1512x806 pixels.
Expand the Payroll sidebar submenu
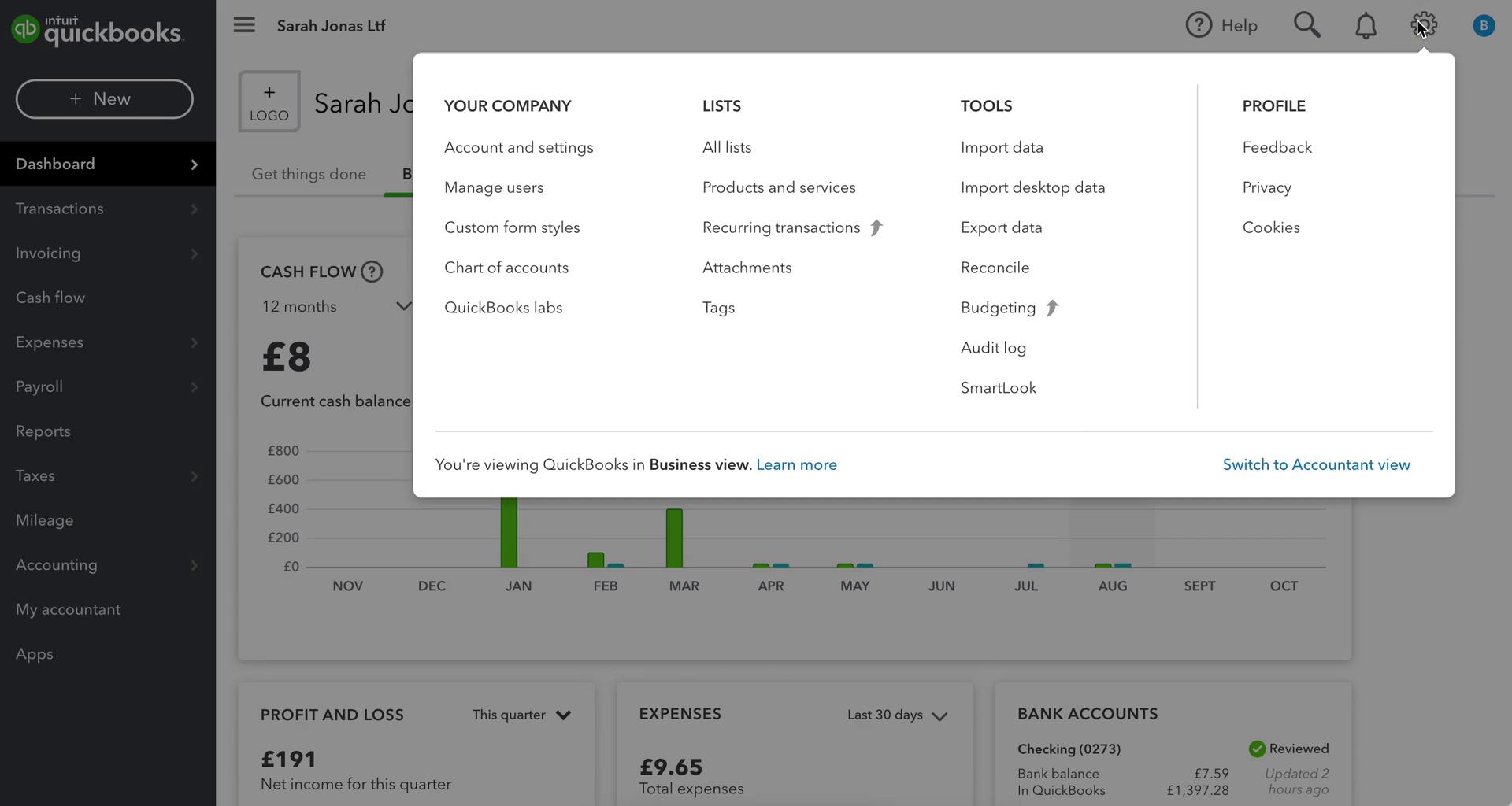[194, 387]
